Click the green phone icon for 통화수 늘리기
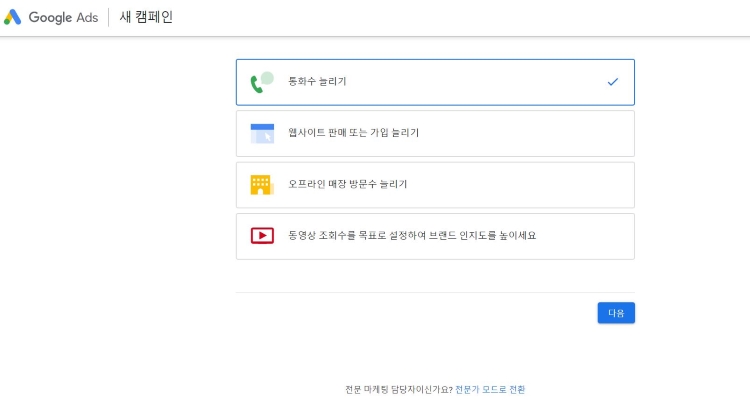The image size is (750, 414). tap(262, 82)
